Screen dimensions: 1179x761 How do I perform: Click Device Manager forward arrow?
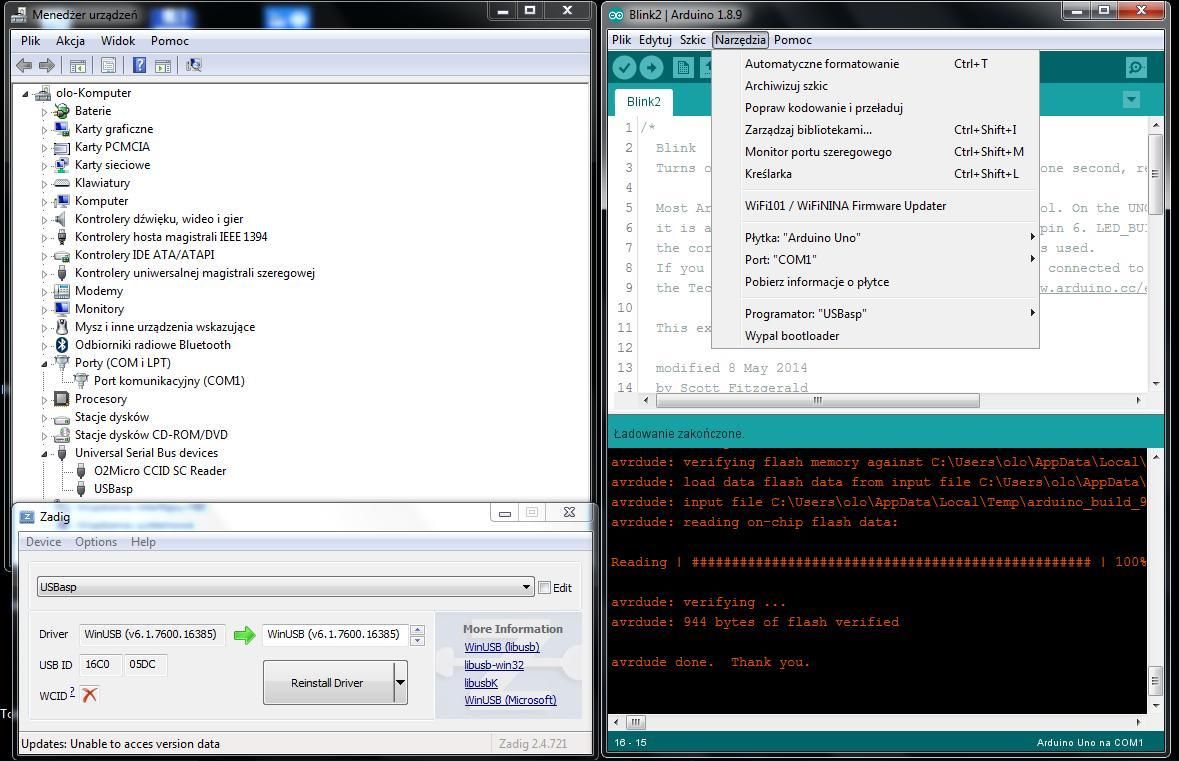[x=47, y=65]
